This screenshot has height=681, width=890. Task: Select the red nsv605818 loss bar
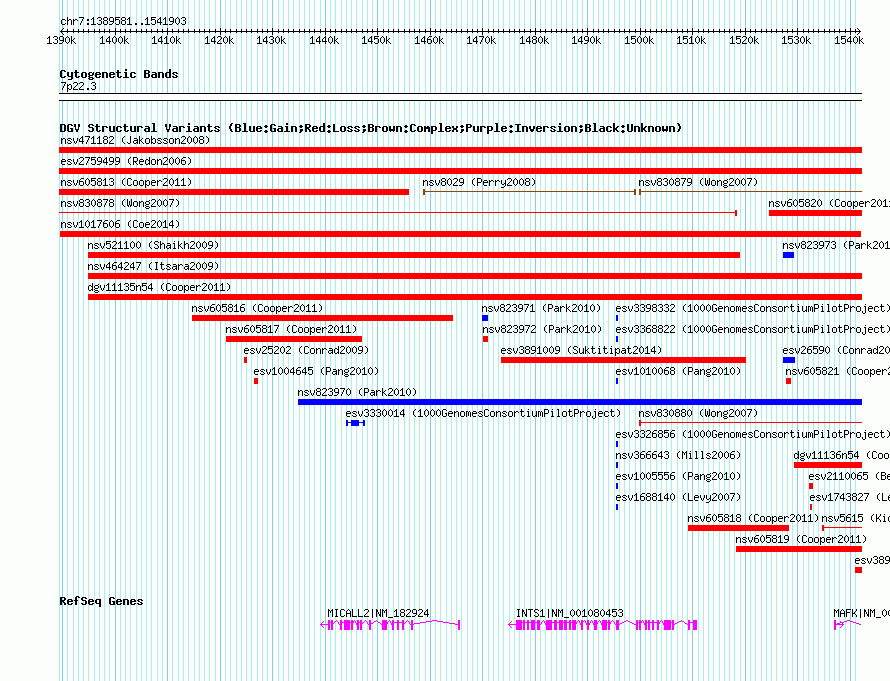pyautogui.click(x=738, y=528)
